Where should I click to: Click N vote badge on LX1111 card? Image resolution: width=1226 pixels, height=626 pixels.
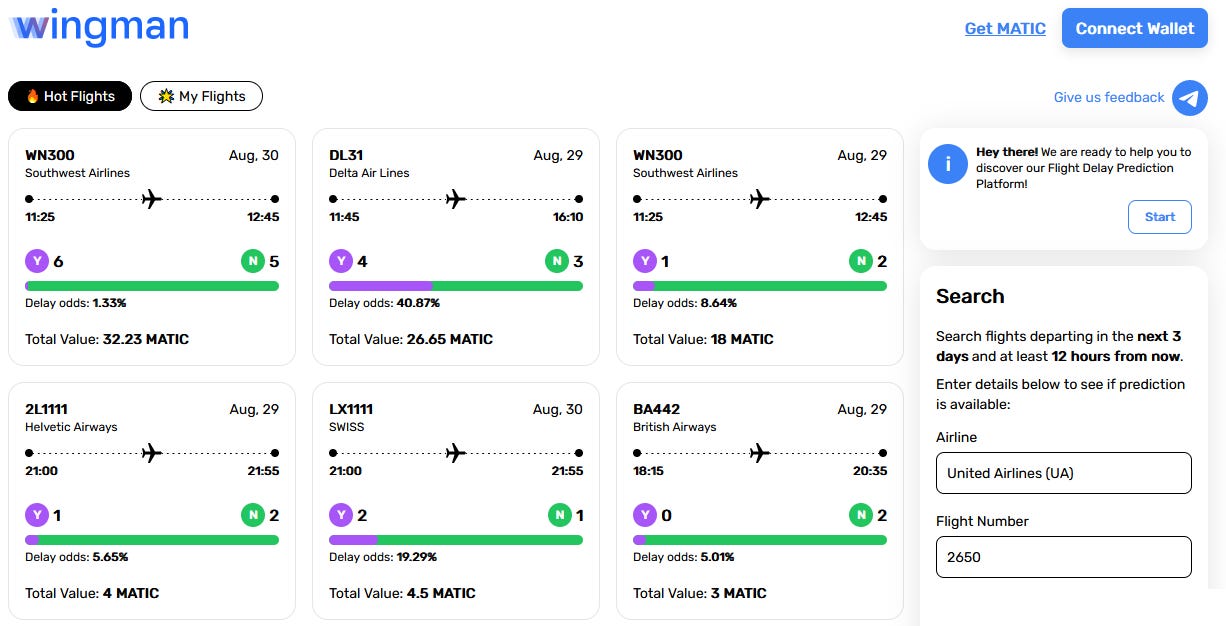pyautogui.click(x=557, y=516)
